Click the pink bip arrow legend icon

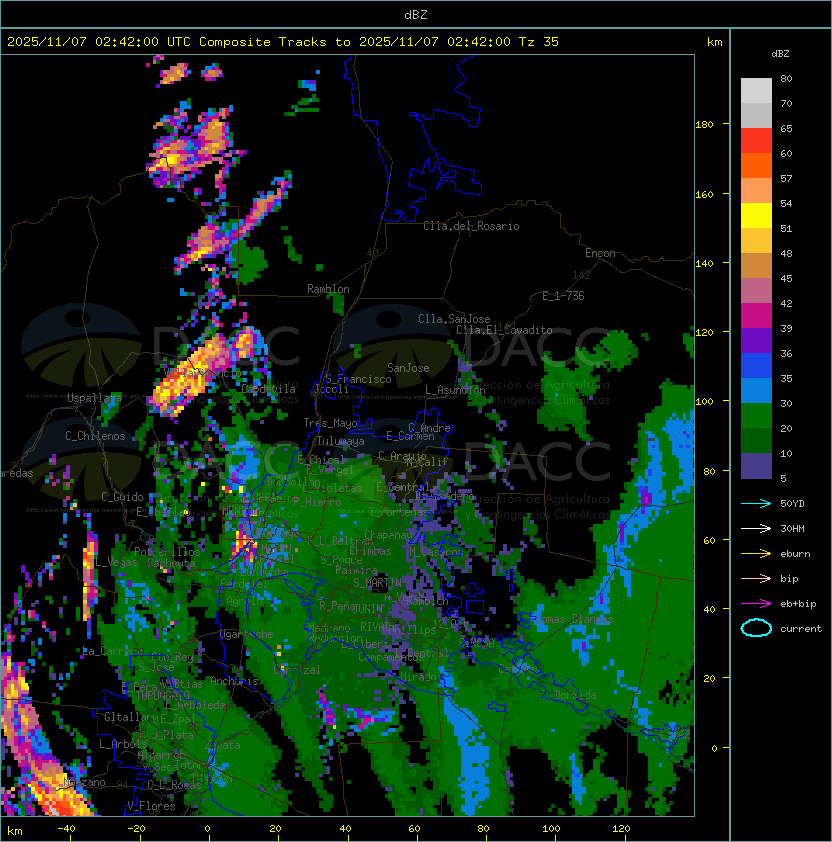(756, 579)
